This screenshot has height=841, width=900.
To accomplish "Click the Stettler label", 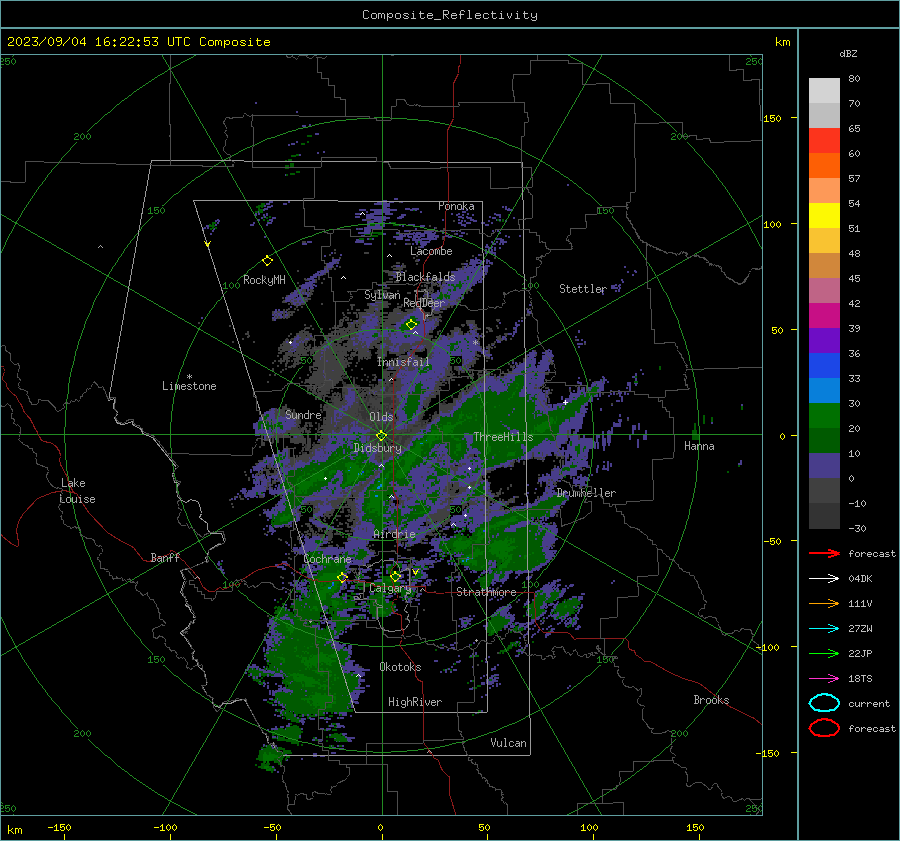I will (x=583, y=289).
